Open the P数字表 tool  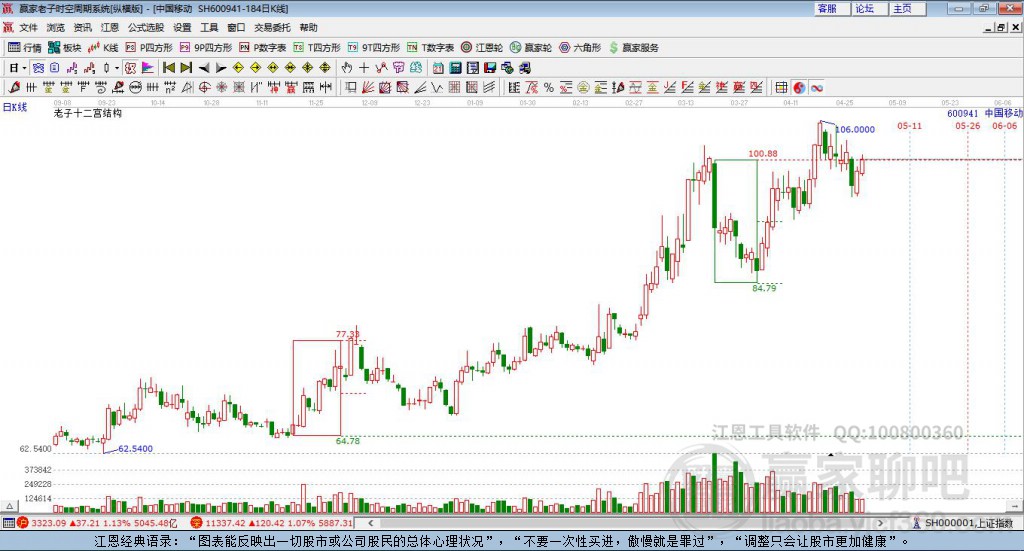(263, 48)
